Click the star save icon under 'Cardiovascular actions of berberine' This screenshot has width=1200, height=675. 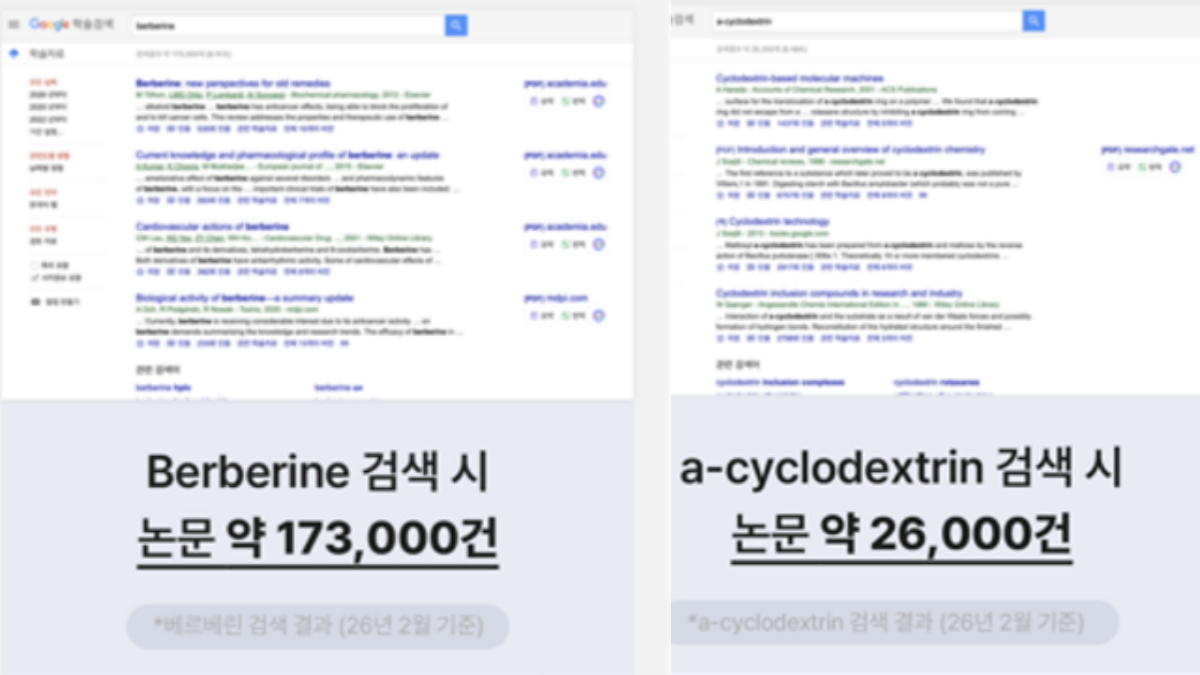click(139, 271)
